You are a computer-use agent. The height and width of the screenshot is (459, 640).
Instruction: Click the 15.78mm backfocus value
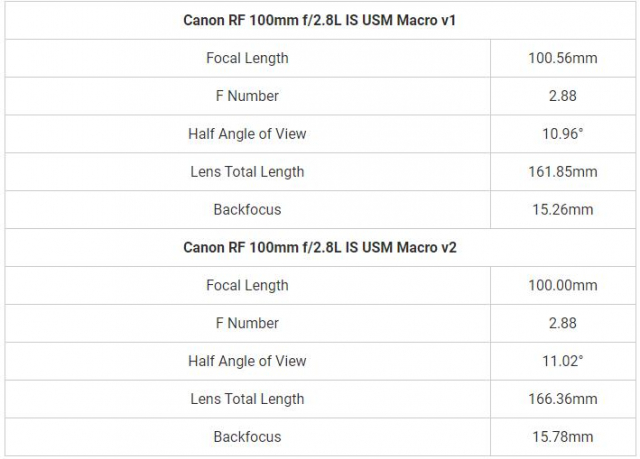(x=562, y=437)
